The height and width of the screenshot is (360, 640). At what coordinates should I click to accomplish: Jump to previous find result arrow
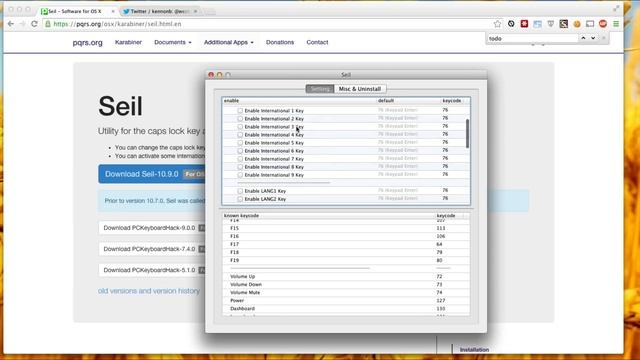(583, 38)
